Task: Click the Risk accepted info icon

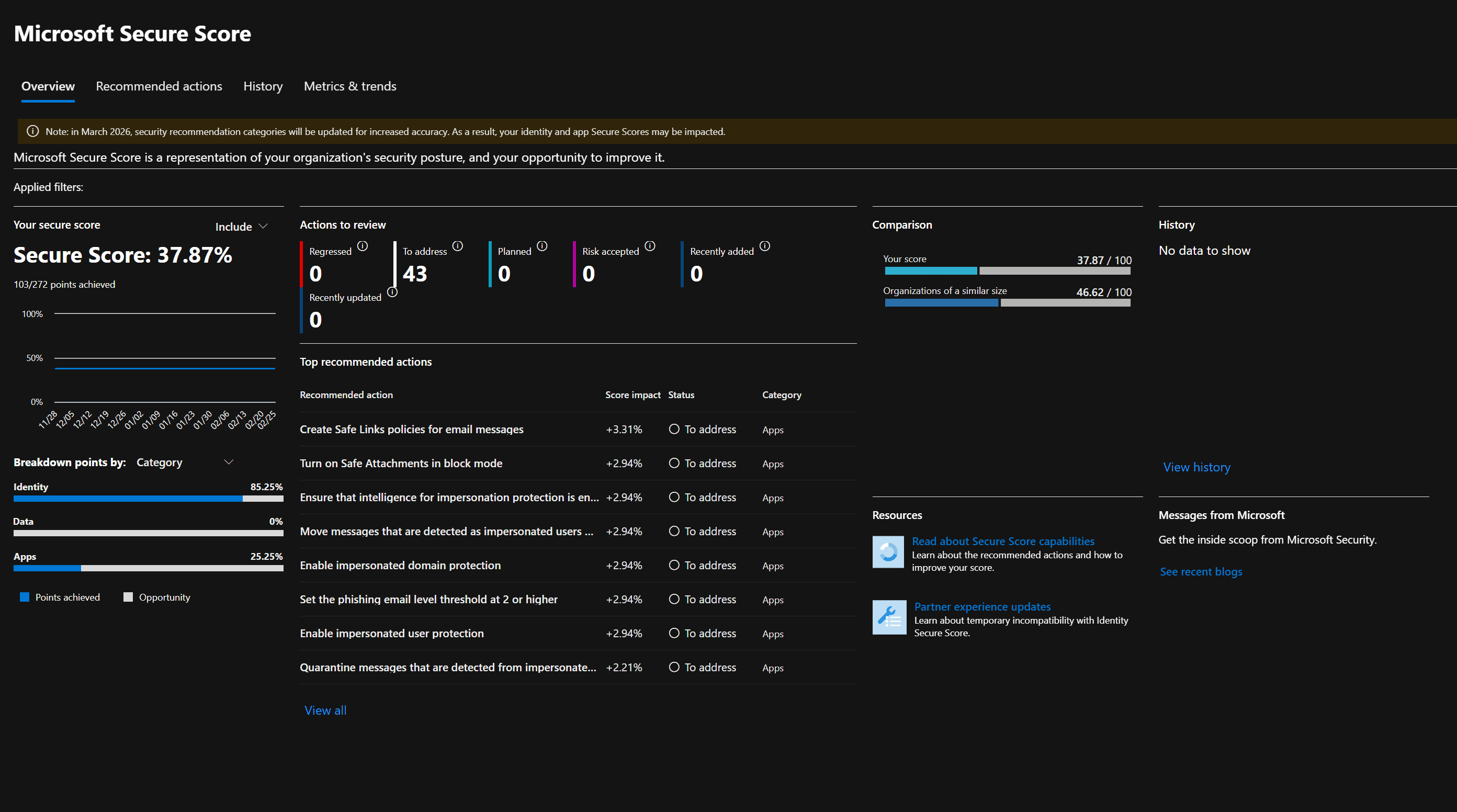Action: click(649, 246)
